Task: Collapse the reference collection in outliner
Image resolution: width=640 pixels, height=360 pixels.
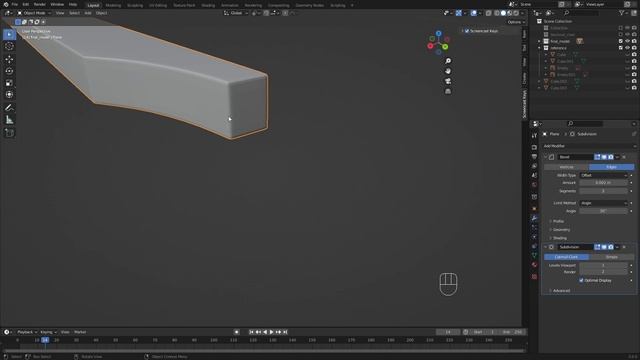Action: pos(539,48)
